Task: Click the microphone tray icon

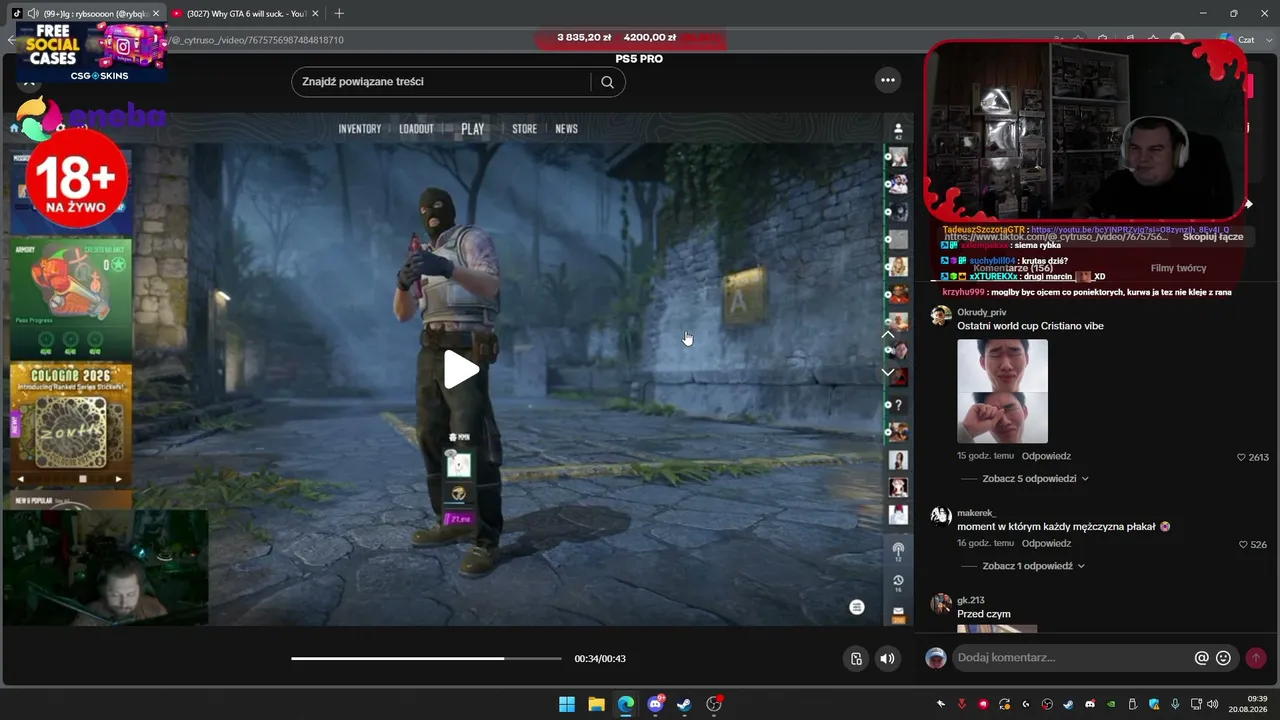Action: [1175, 704]
